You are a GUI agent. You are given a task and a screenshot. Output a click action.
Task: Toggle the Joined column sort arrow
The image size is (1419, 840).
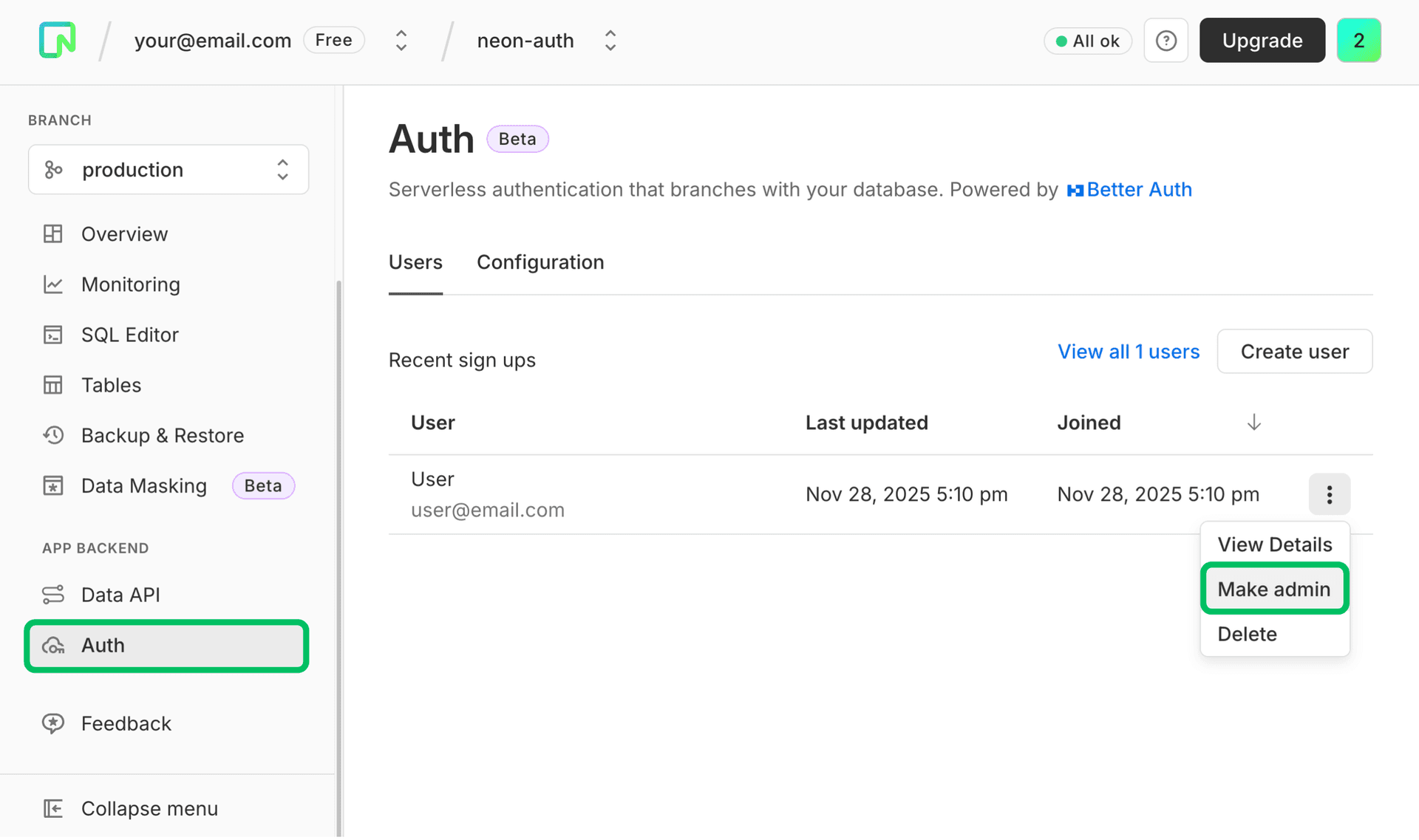(x=1253, y=422)
